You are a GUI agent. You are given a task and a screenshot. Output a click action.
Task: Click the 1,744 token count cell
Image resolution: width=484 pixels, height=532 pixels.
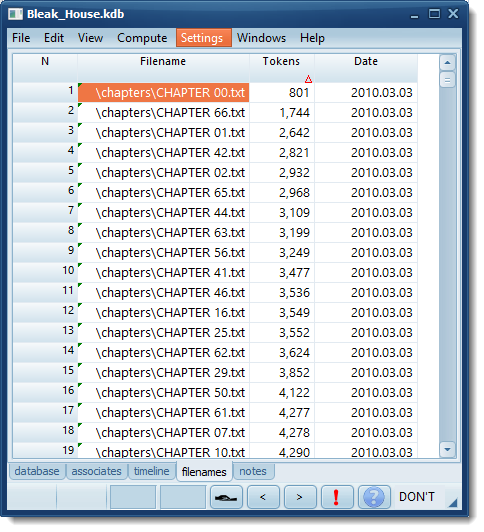(x=282, y=113)
